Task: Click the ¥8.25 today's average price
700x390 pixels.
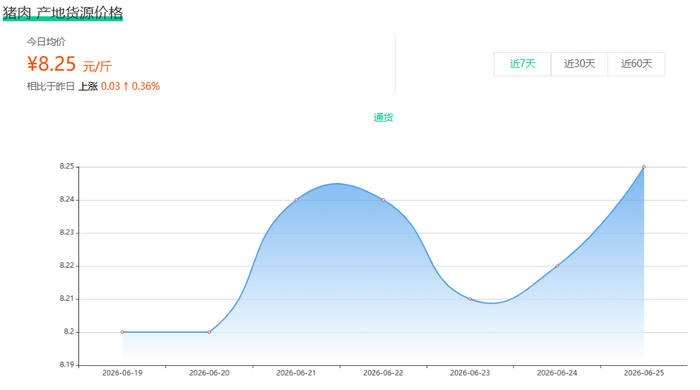Action: [x=51, y=64]
